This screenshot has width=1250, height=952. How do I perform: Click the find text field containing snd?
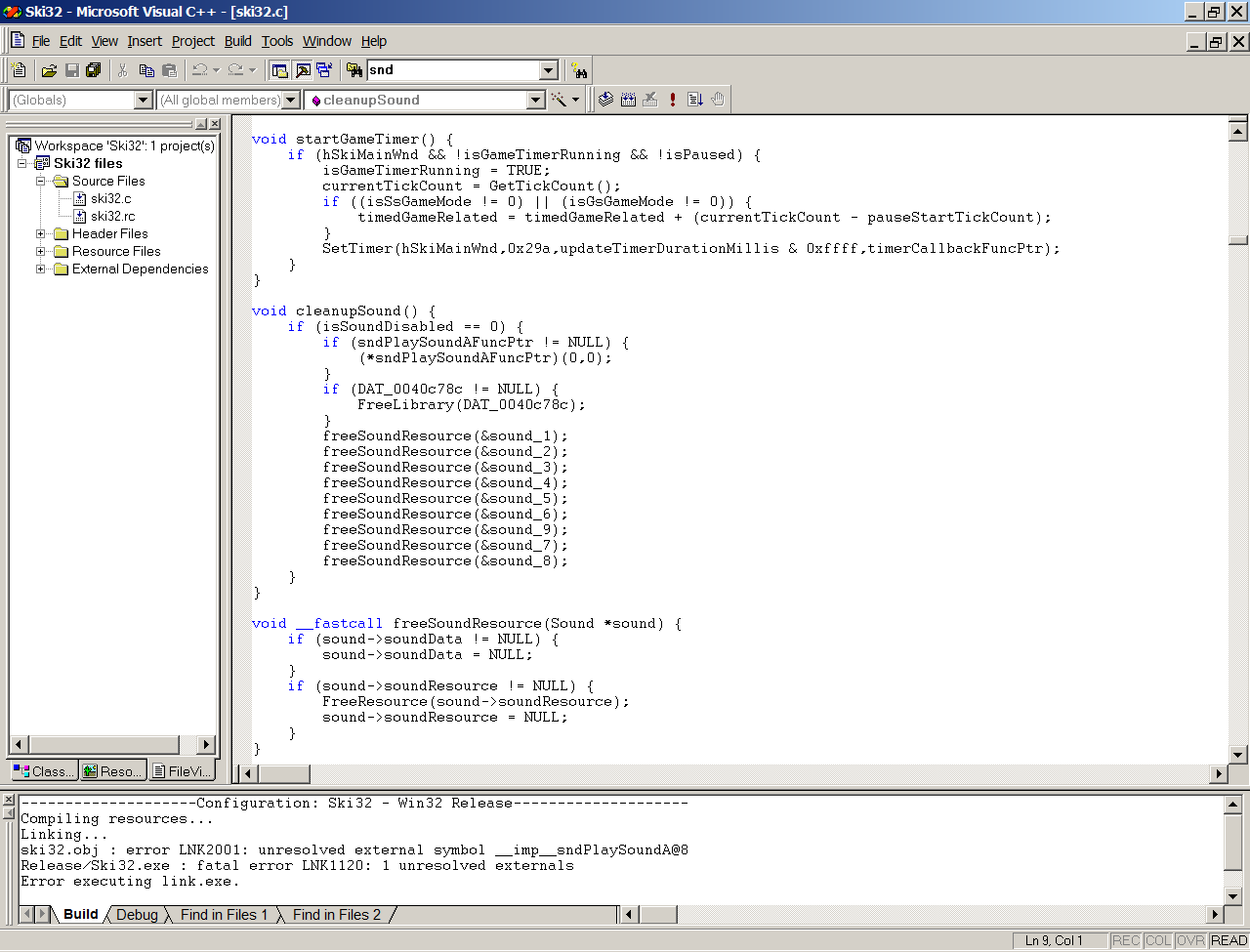click(x=453, y=70)
